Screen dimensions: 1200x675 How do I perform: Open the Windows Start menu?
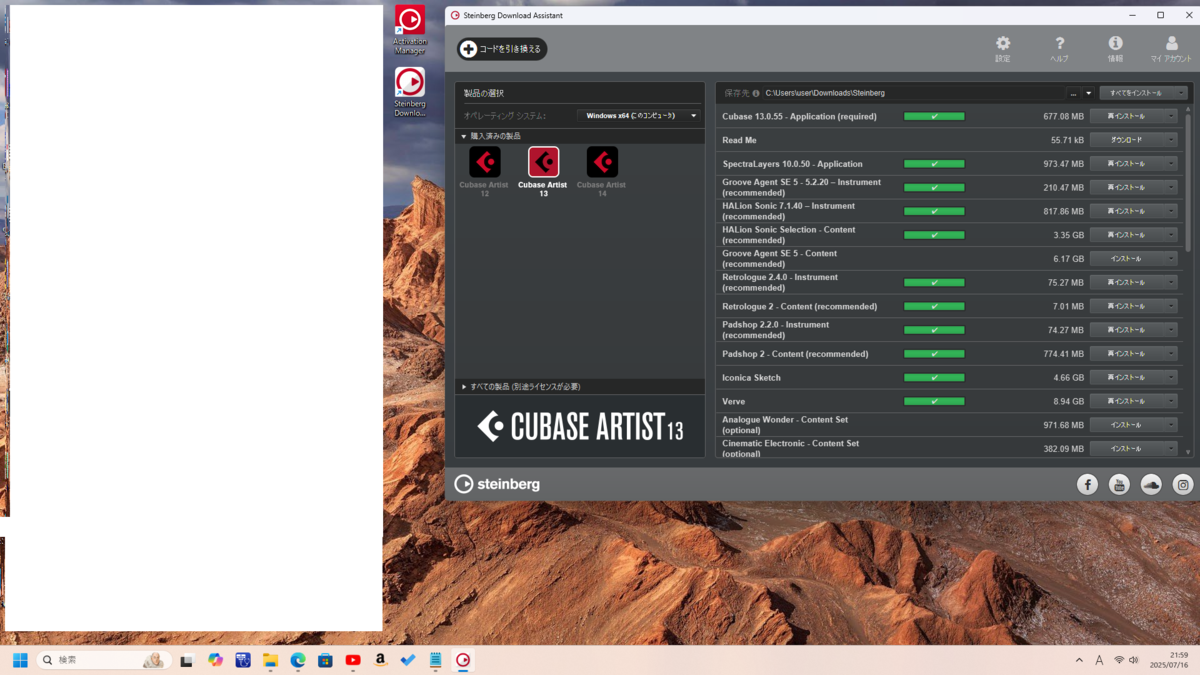20,660
